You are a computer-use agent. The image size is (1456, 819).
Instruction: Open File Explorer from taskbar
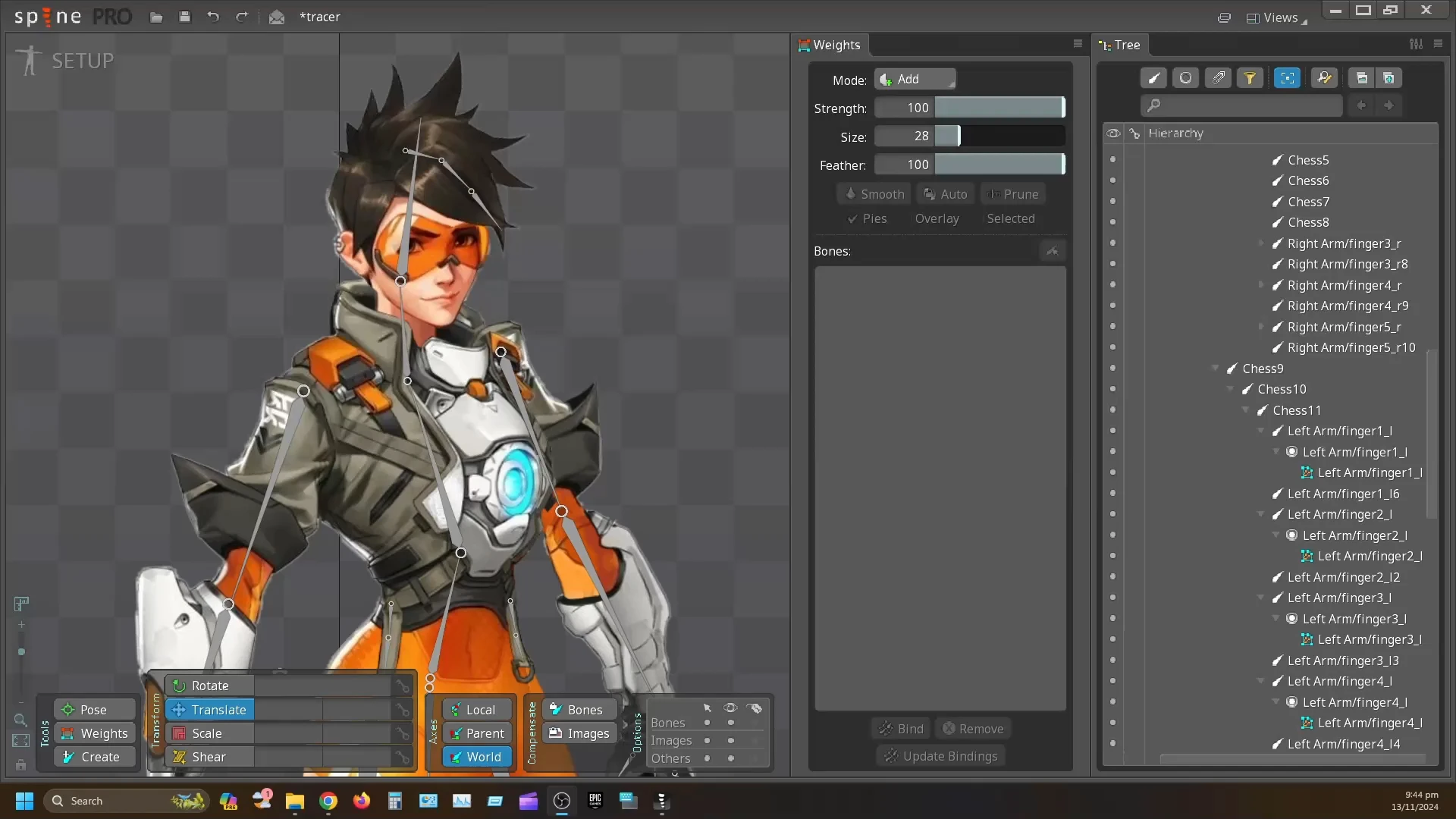click(295, 801)
